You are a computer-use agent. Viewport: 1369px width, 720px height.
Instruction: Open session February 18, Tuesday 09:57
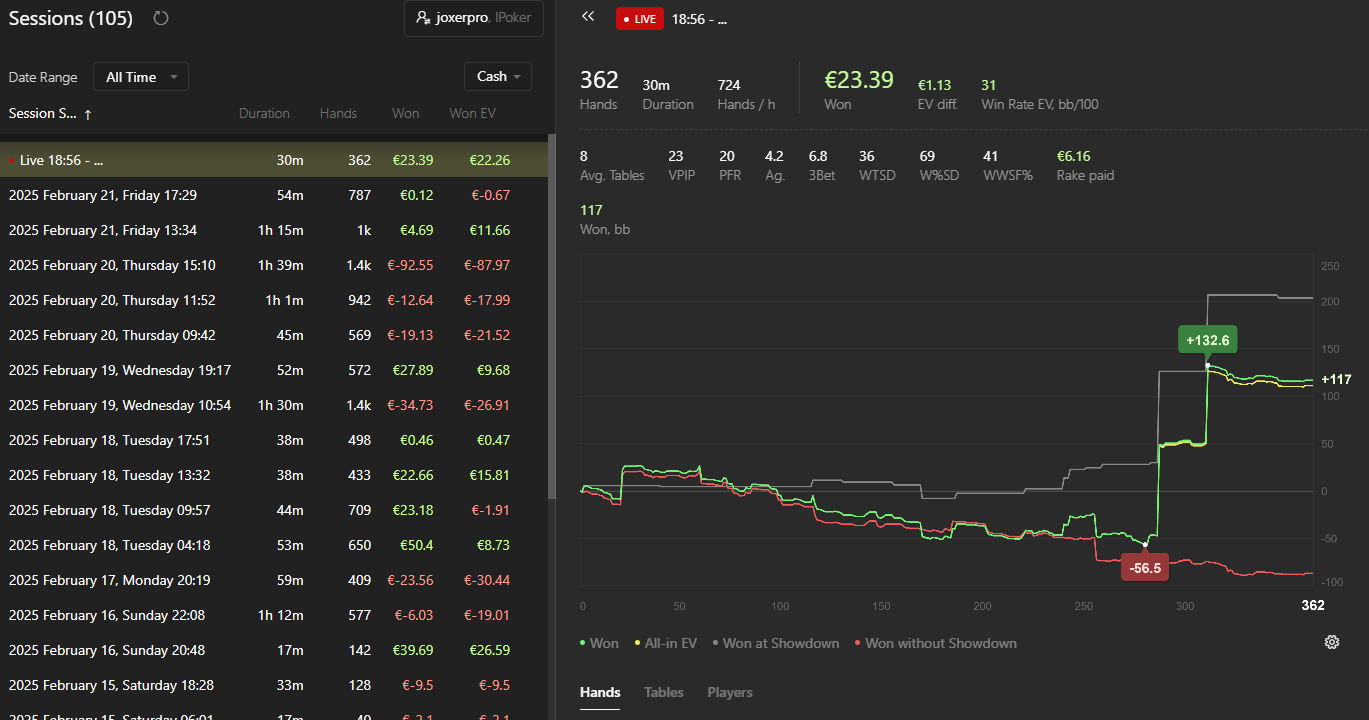(x=274, y=510)
